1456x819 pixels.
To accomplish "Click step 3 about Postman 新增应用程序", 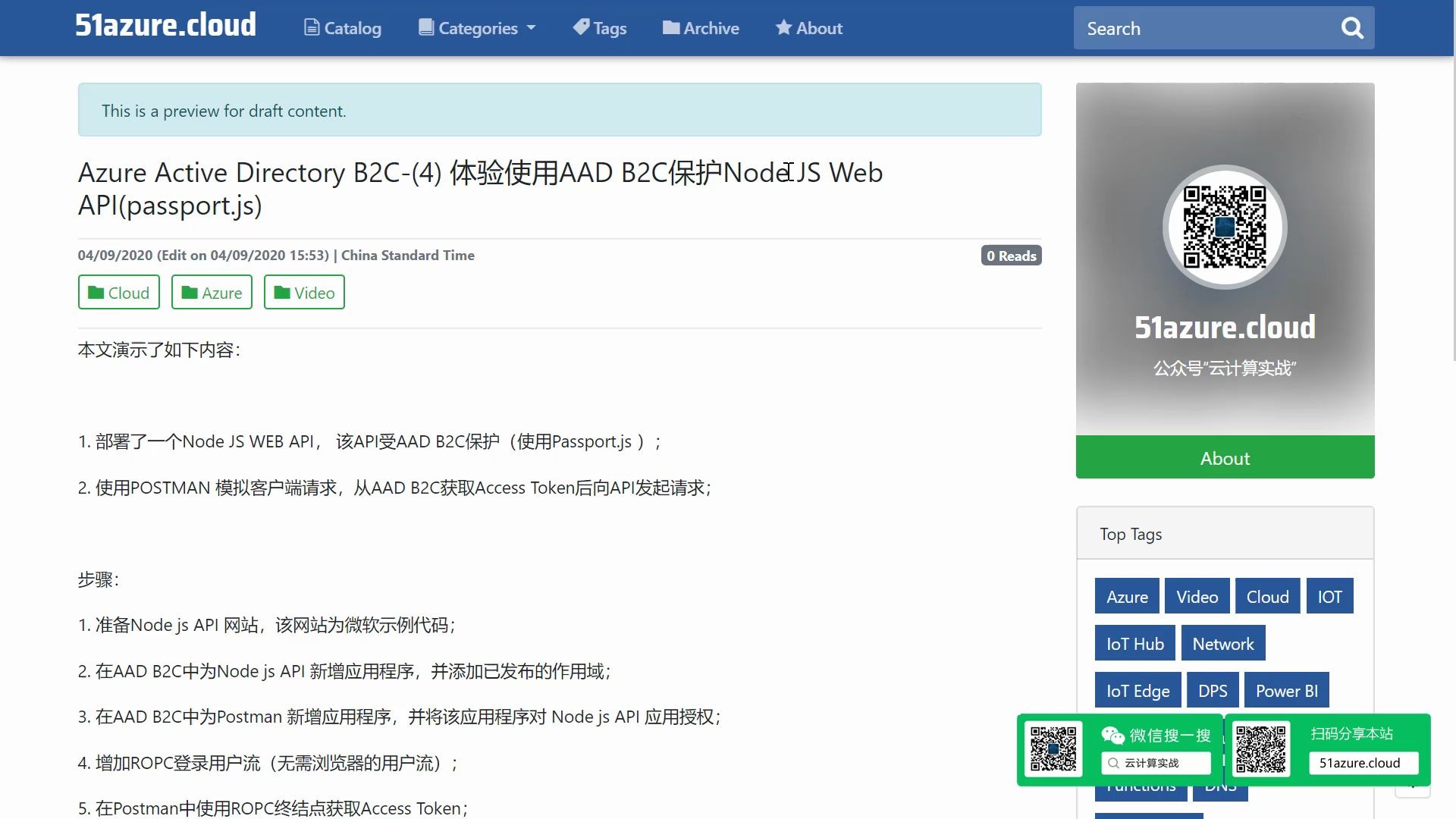I will 400,717.
